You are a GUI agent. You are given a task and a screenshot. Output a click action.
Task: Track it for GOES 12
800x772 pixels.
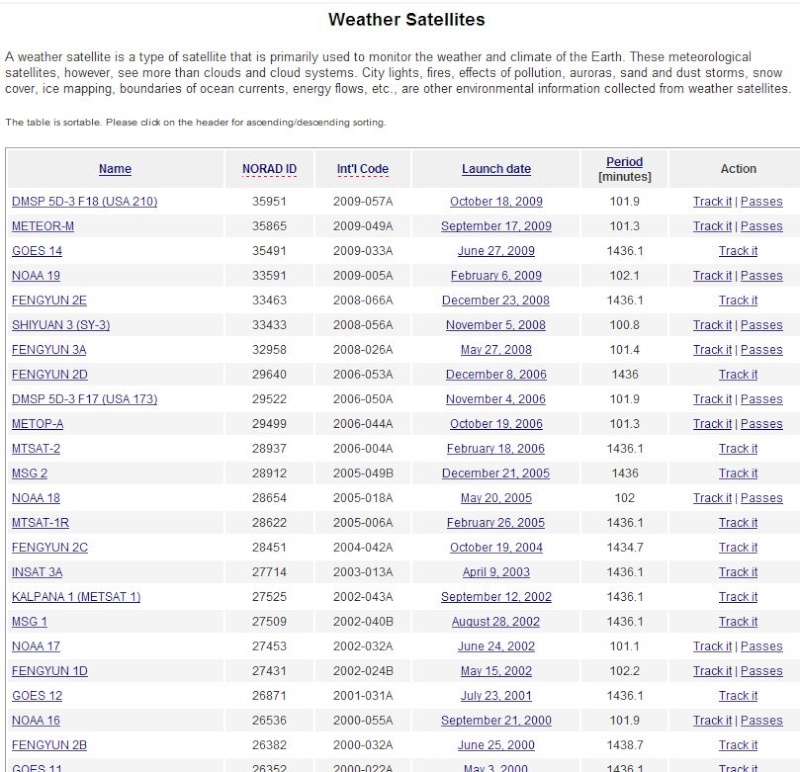pos(738,696)
